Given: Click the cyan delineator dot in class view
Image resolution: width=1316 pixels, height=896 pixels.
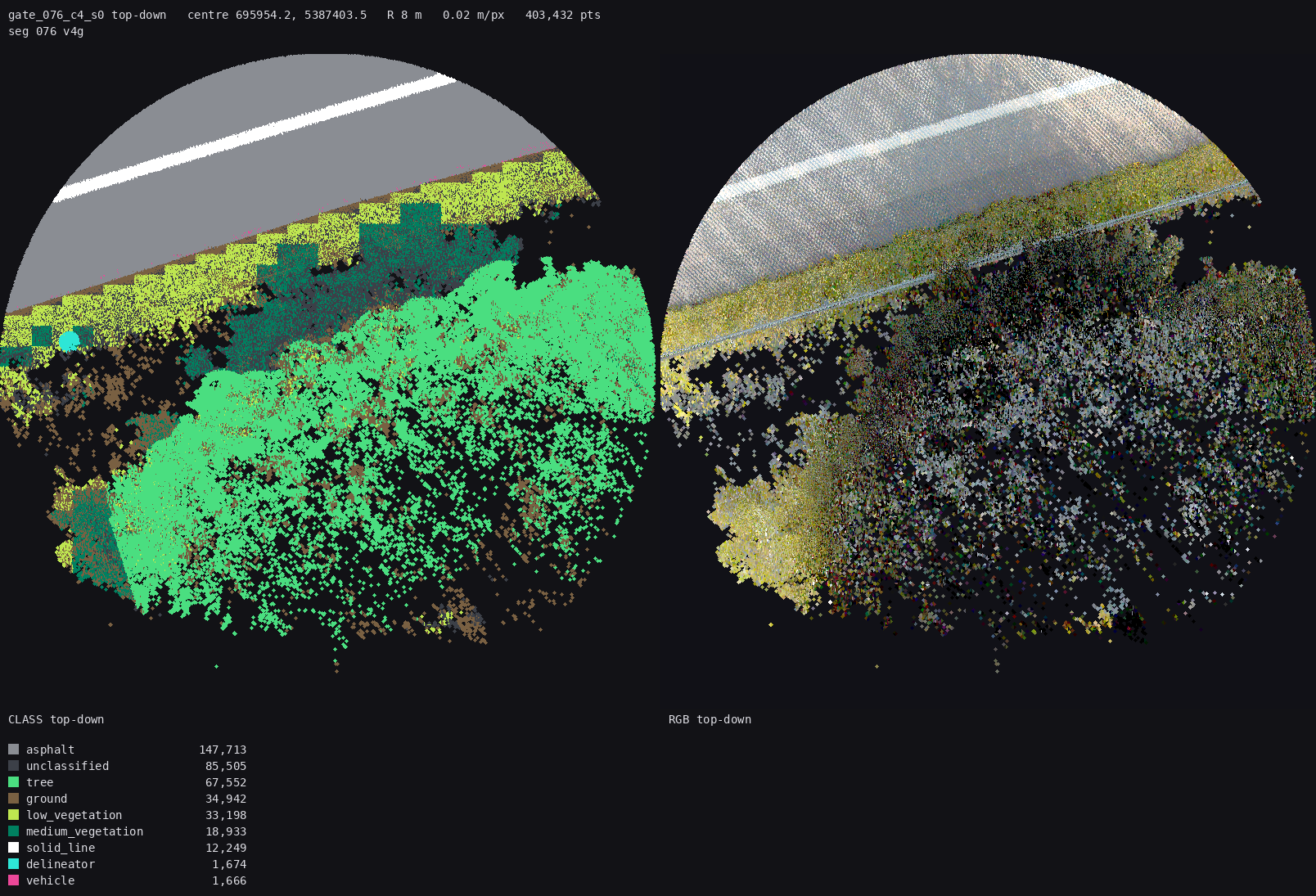Looking at the screenshot, I should click(x=69, y=340).
